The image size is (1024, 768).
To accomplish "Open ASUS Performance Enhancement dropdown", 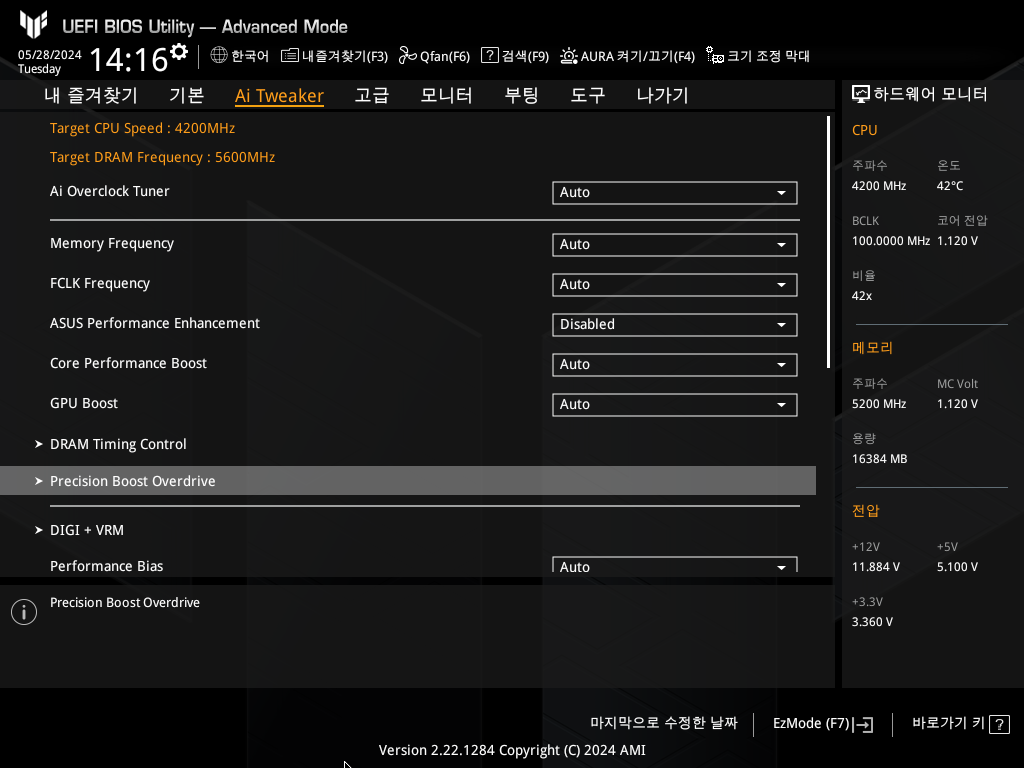I will [x=675, y=325].
